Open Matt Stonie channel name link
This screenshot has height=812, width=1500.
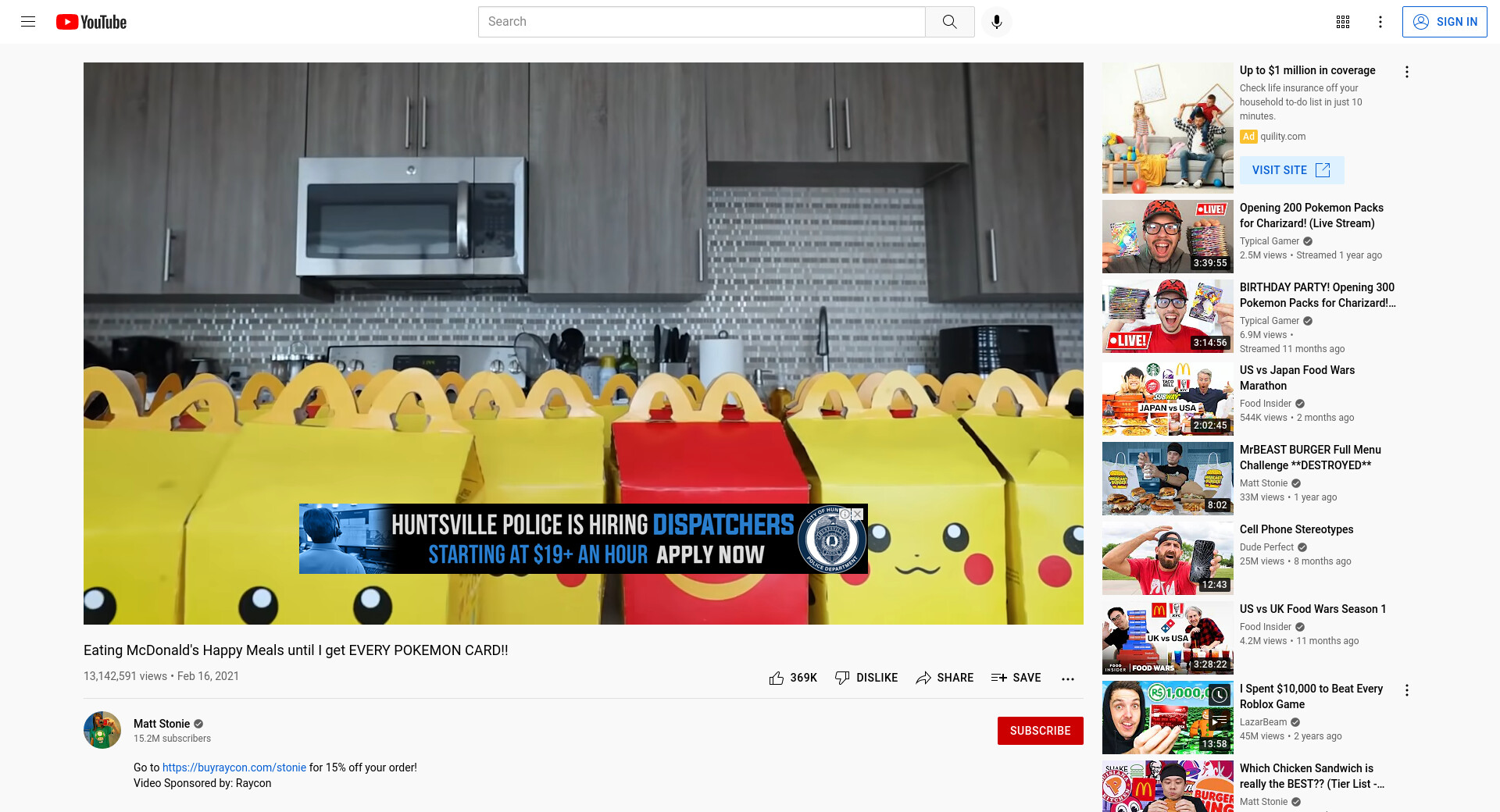coord(162,724)
